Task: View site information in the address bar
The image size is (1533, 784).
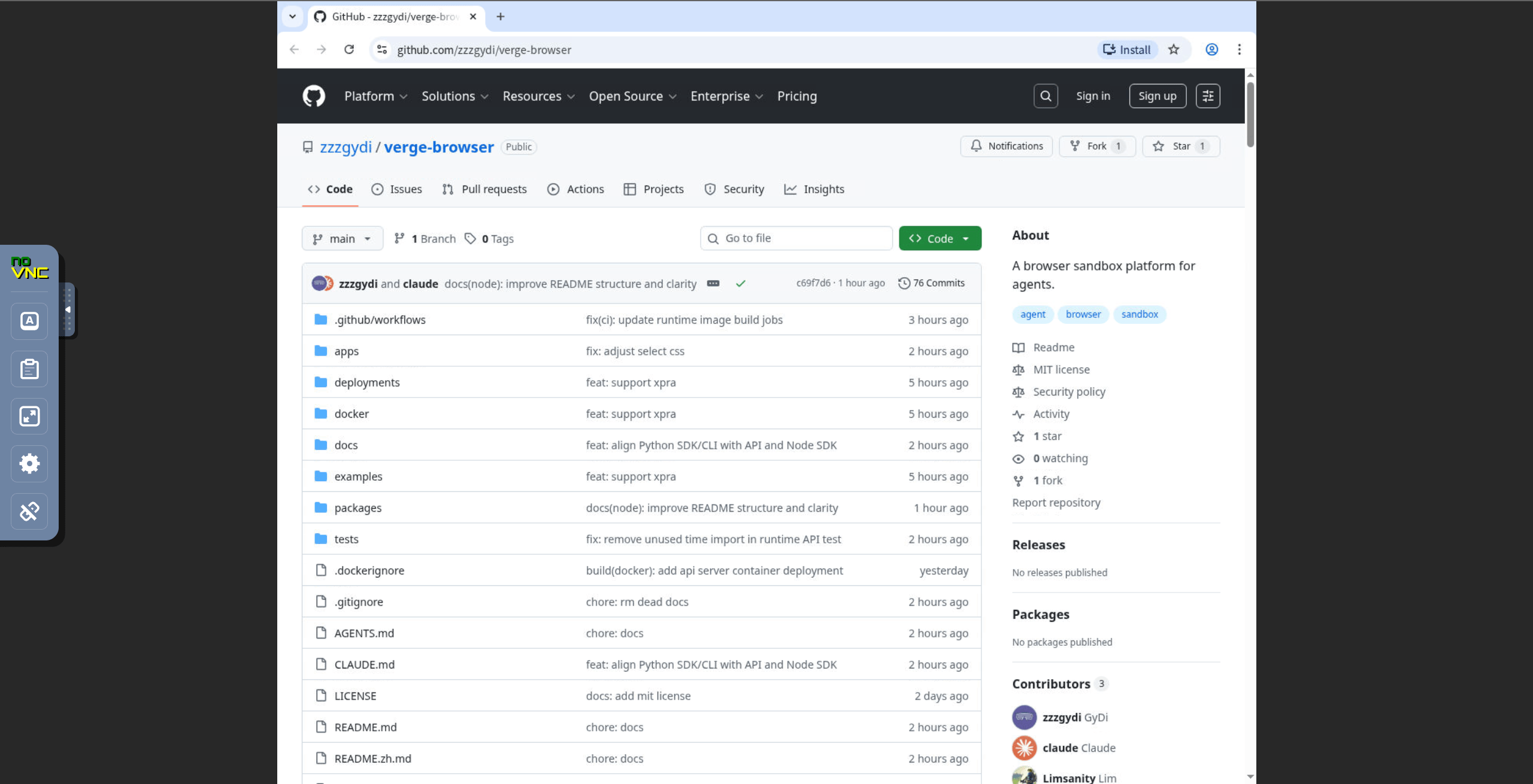Action: tap(382, 50)
